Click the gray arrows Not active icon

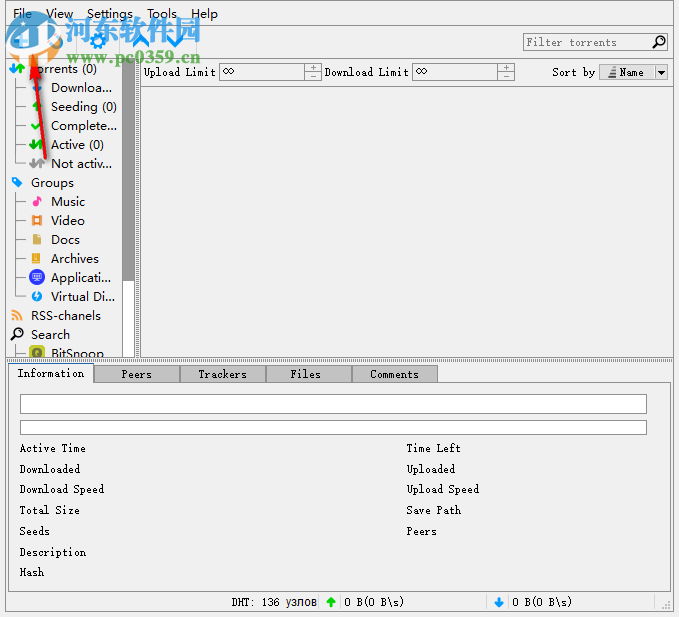coord(37,164)
